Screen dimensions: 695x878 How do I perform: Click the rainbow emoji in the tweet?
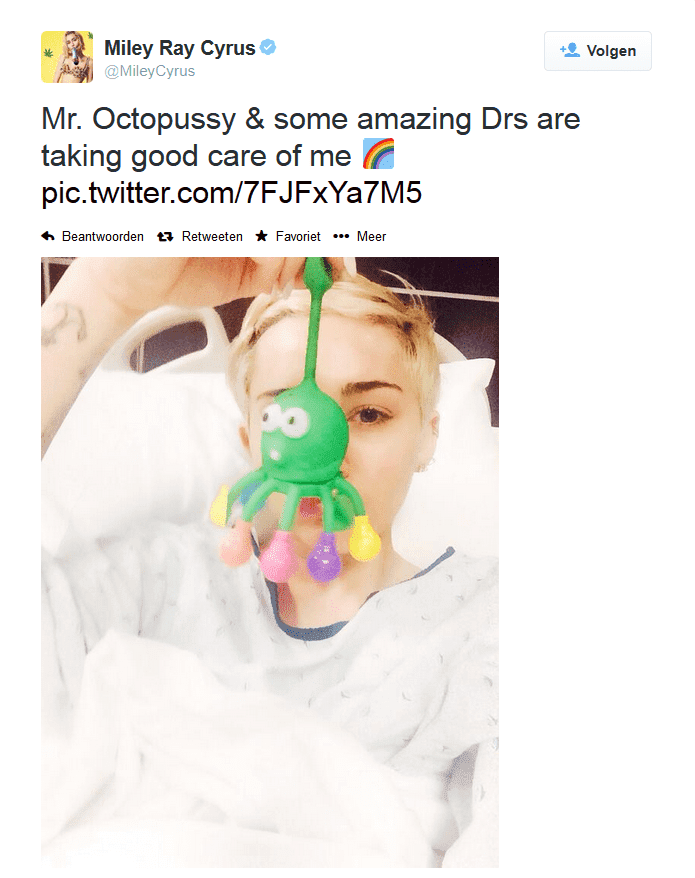(378, 156)
